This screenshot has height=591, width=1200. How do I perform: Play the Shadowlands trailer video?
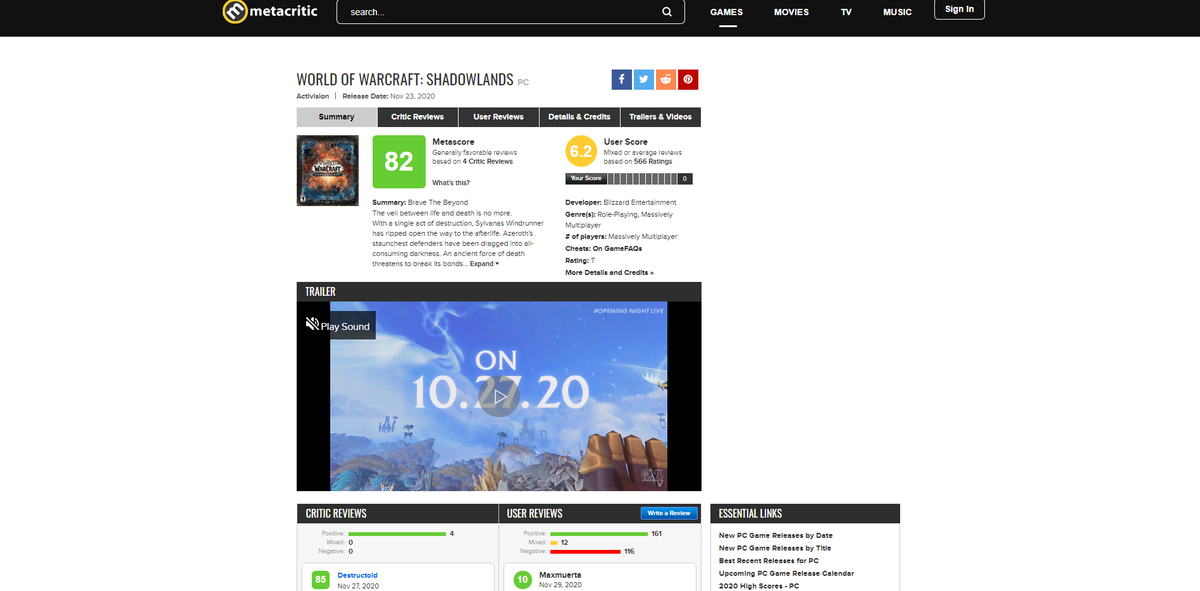pos(498,397)
